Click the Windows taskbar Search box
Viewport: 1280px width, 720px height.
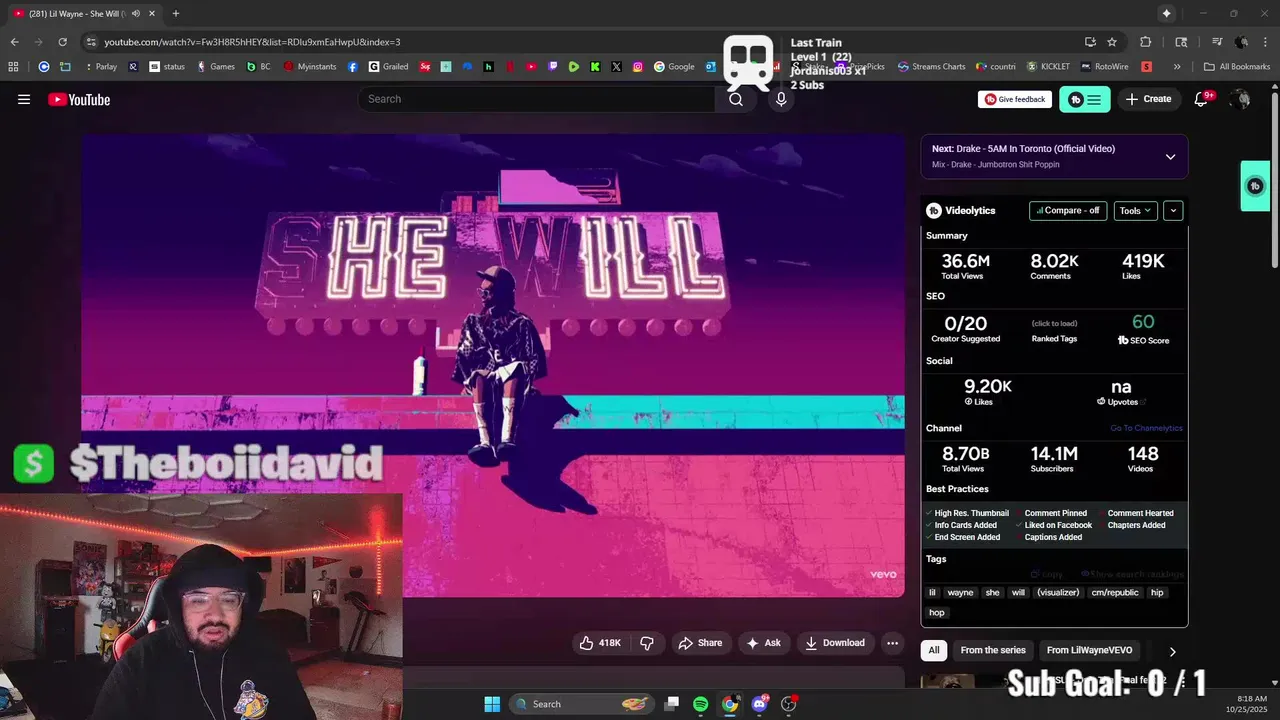coord(583,704)
